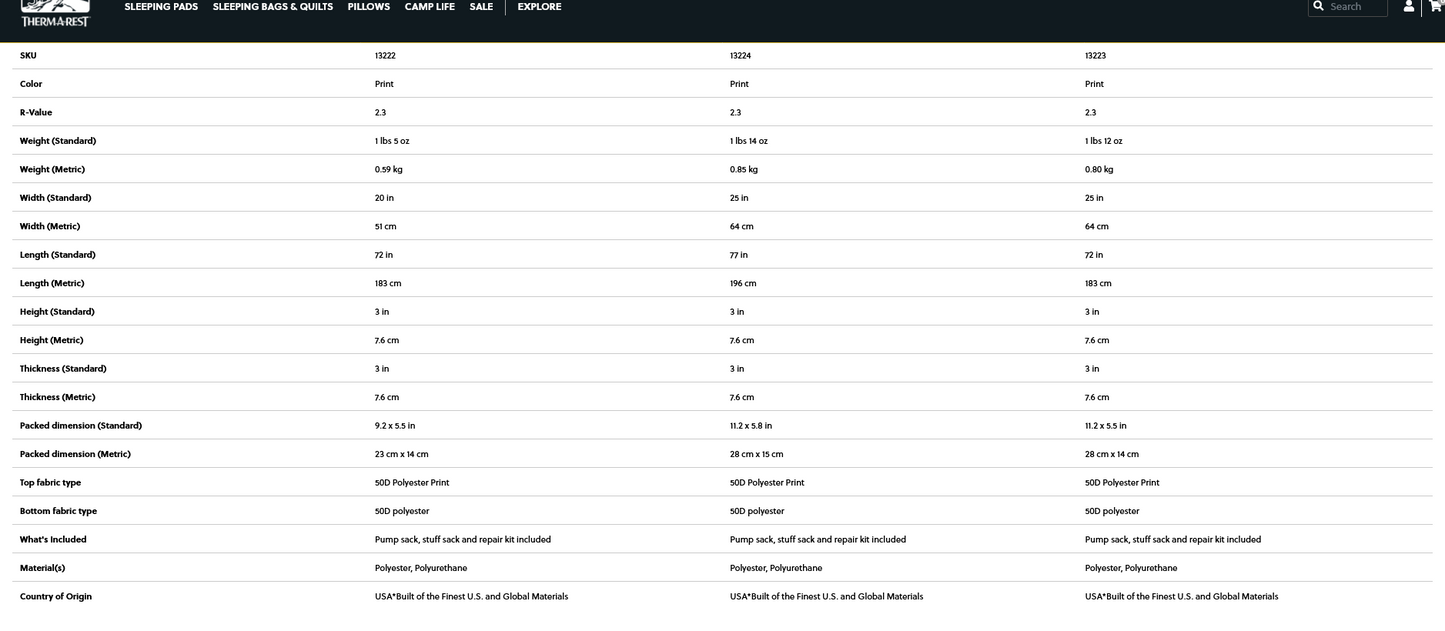Click SKU value 13223
Image resolution: width=1445 pixels, height=631 pixels.
tap(1095, 56)
